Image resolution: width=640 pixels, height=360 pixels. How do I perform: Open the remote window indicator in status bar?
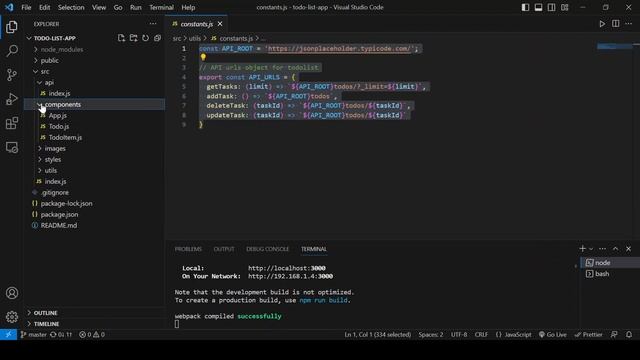(x=8, y=334)
